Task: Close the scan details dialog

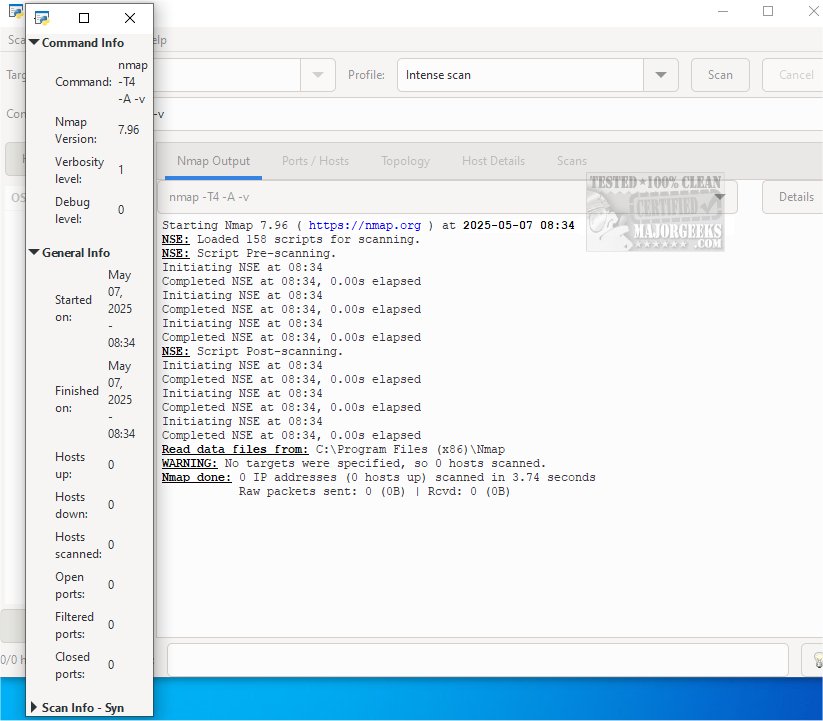Action: pos(130,18)
